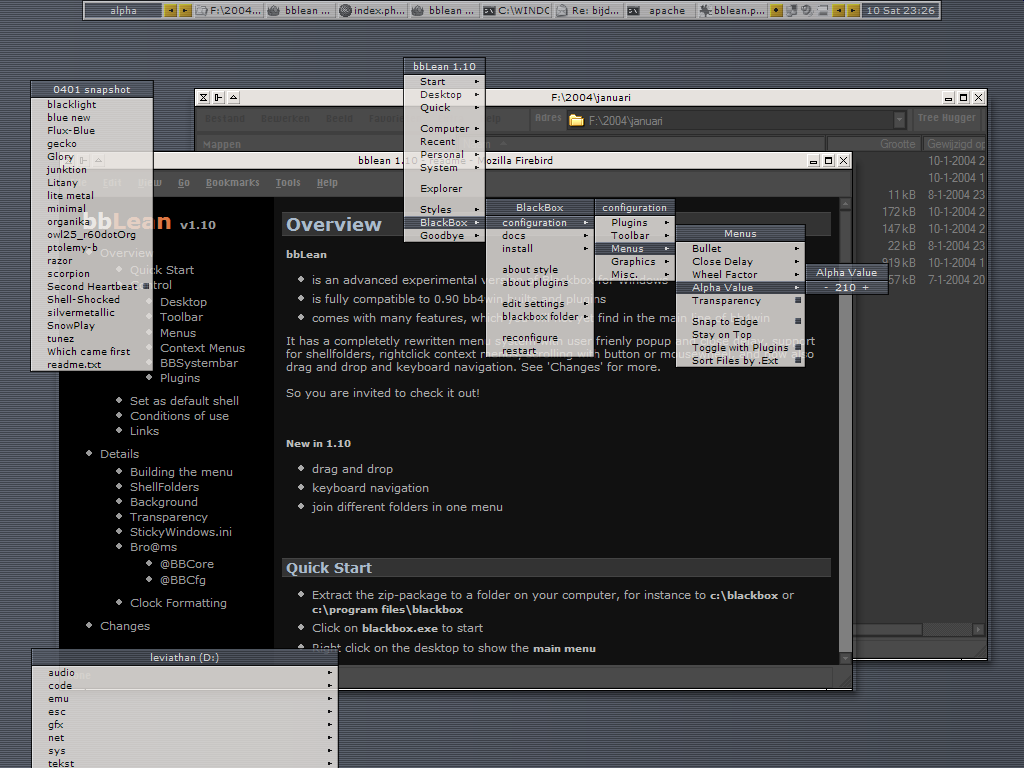
Task: Click roll-up arrow button on januari titlebar
Action: click(233, 97)
